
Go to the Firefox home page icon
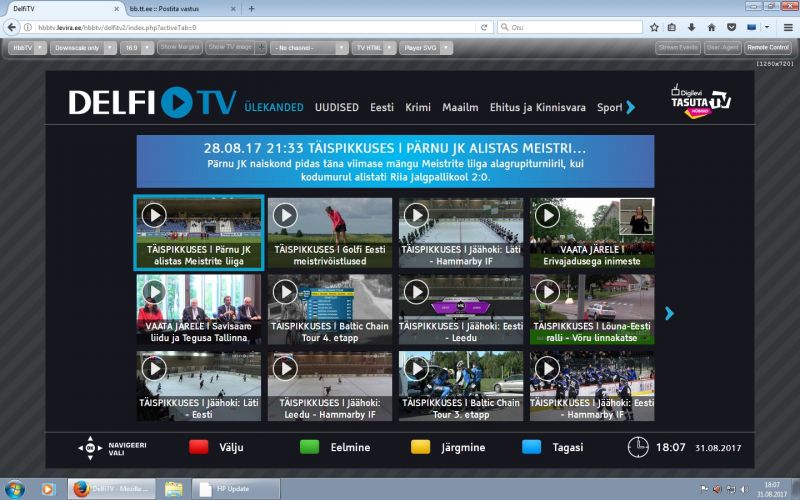(x=711, y=28)
